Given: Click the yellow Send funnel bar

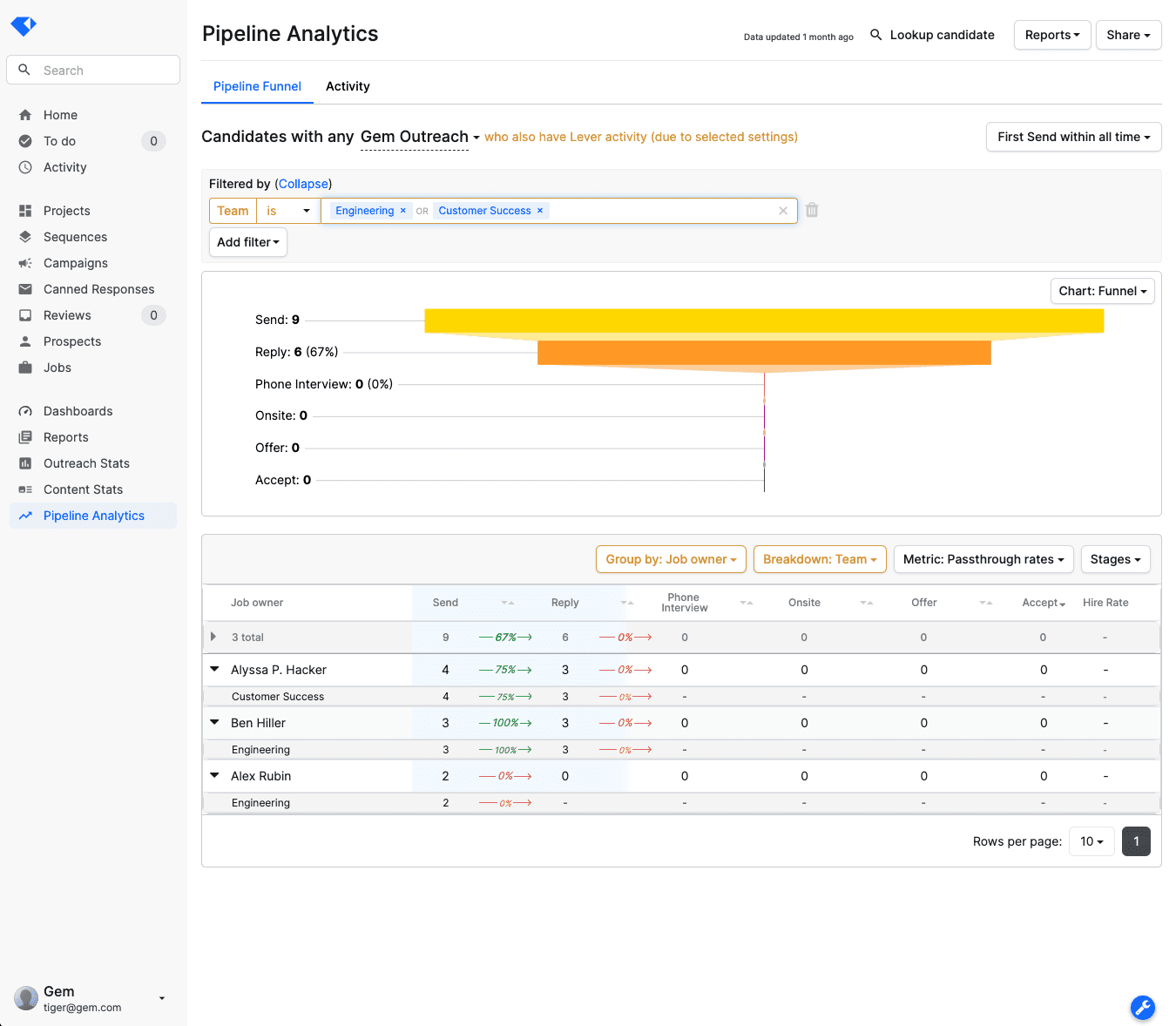Looking at the screenshot, I should tap(763, 321).
